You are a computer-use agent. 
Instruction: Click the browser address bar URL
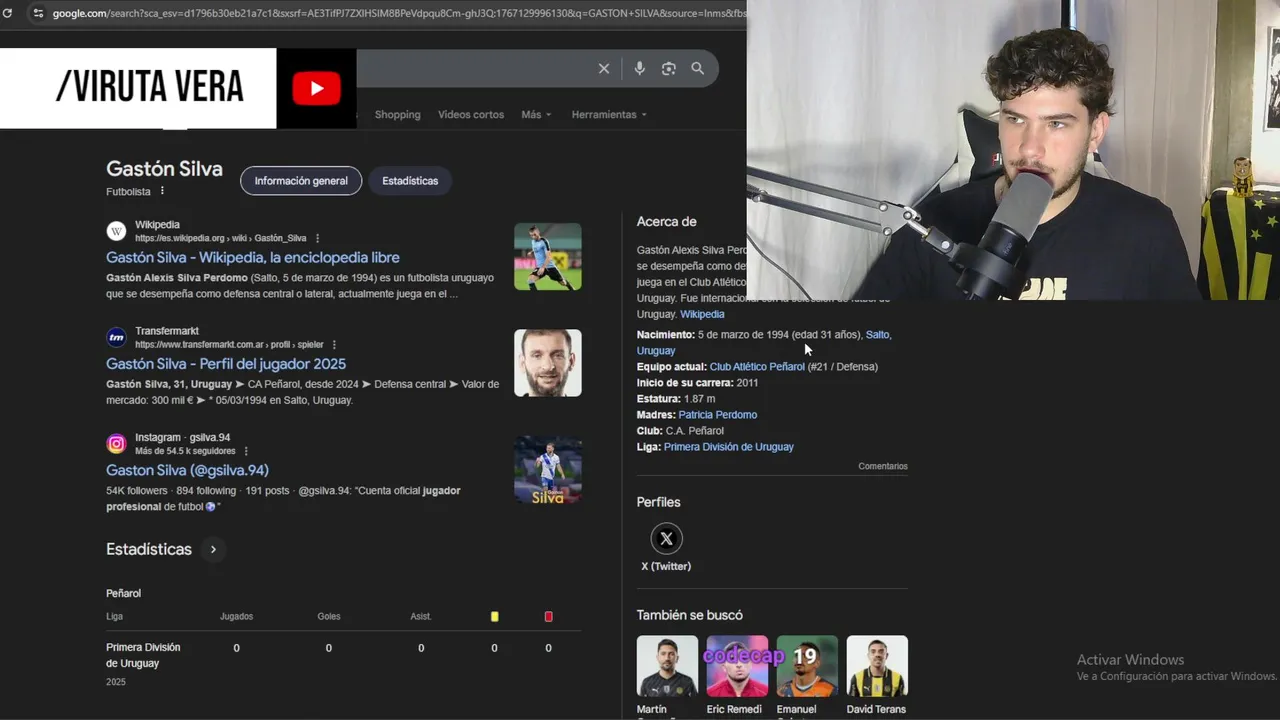(398, 13)
